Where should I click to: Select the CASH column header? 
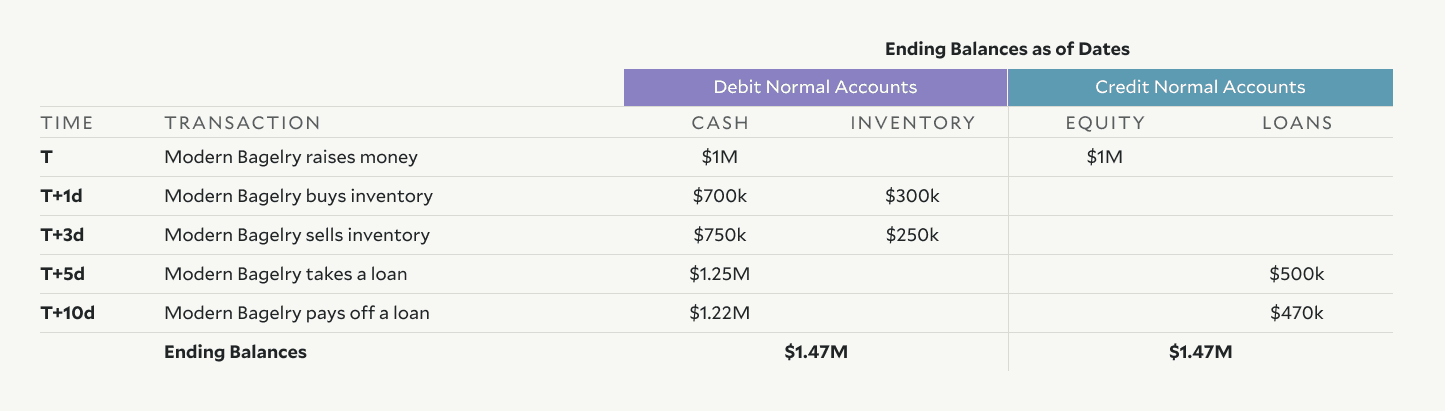coord(720,123)
